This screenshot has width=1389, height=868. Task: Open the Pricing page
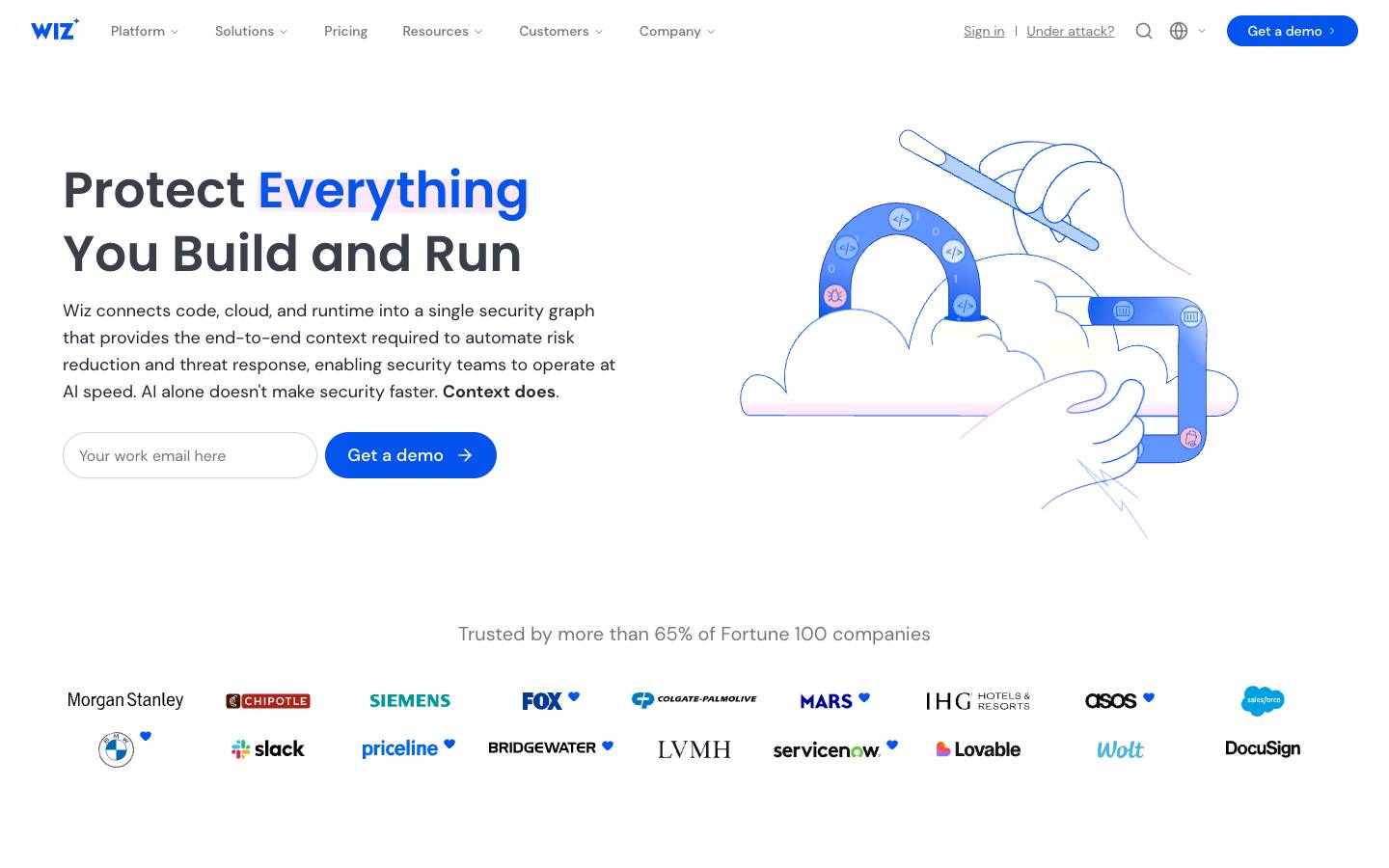click(x=345, y=31)
